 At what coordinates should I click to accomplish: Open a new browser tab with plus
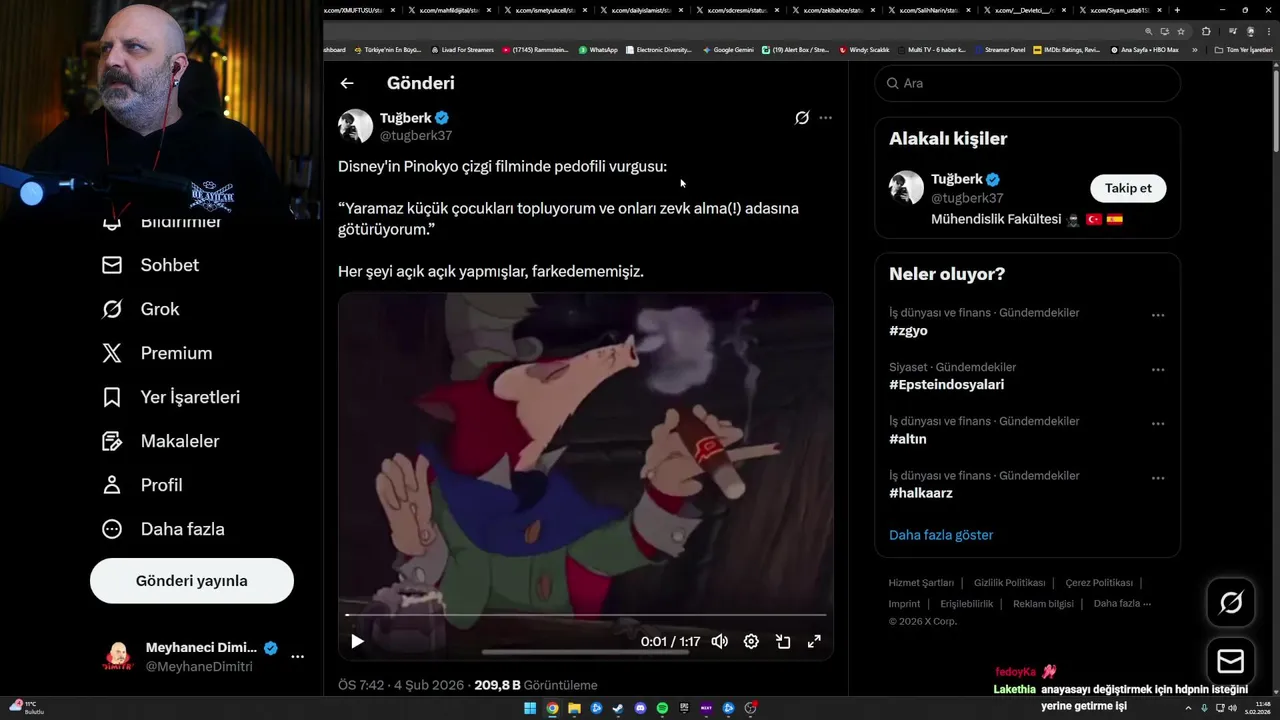[x=1177, y=10]
